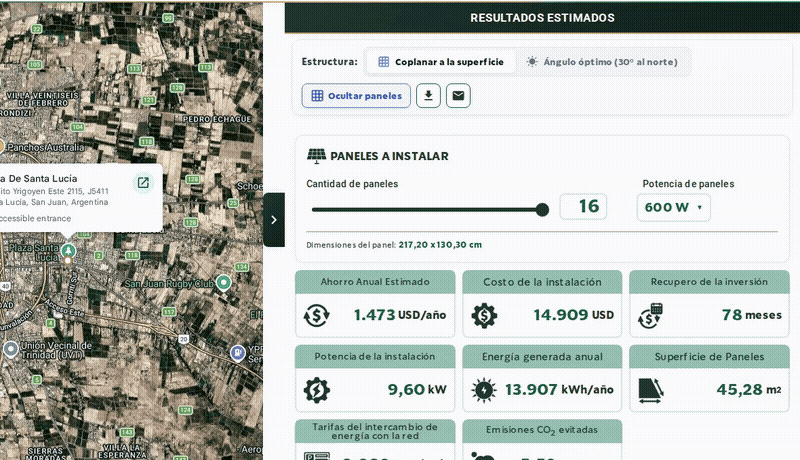Click panel dimensions 217,20 x 130,30 cm
The width and height of the screenshot is (800, 460).
pos(440,245)
